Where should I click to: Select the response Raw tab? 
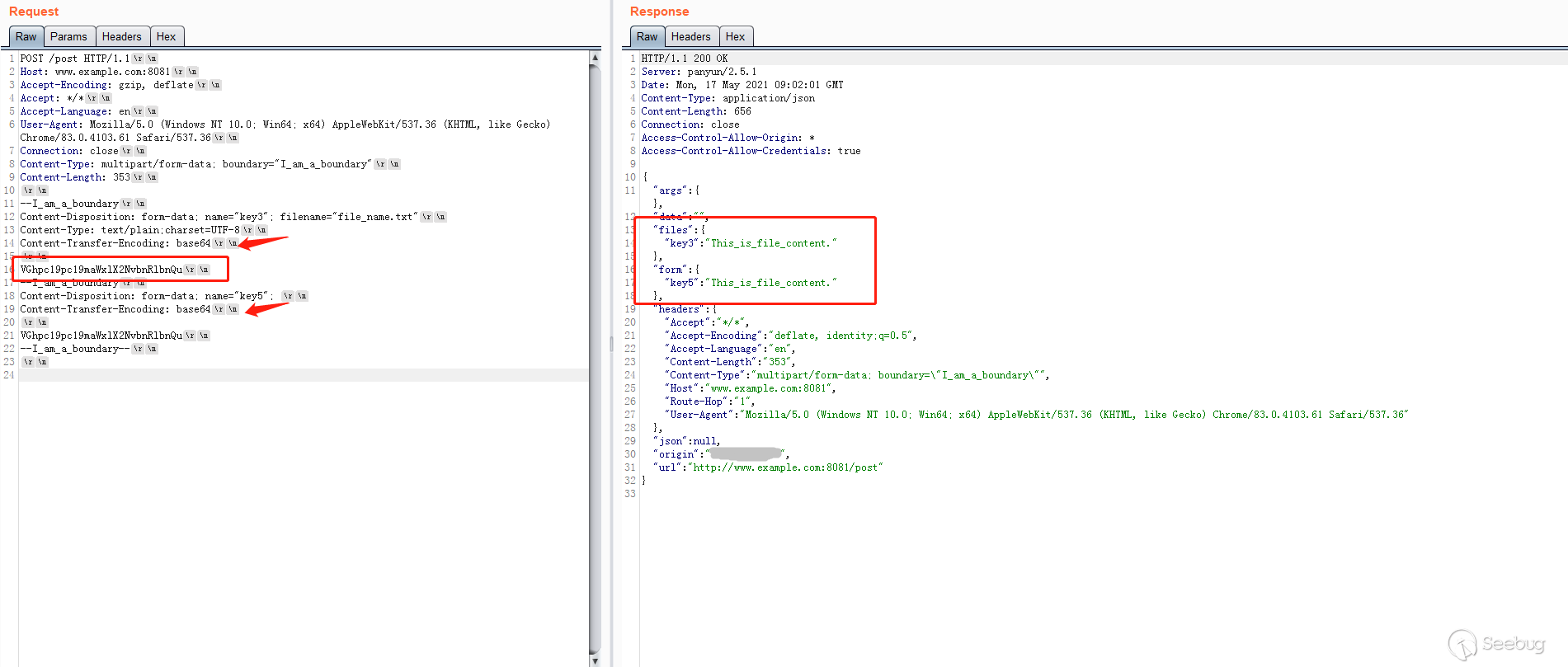pos(647,36)
